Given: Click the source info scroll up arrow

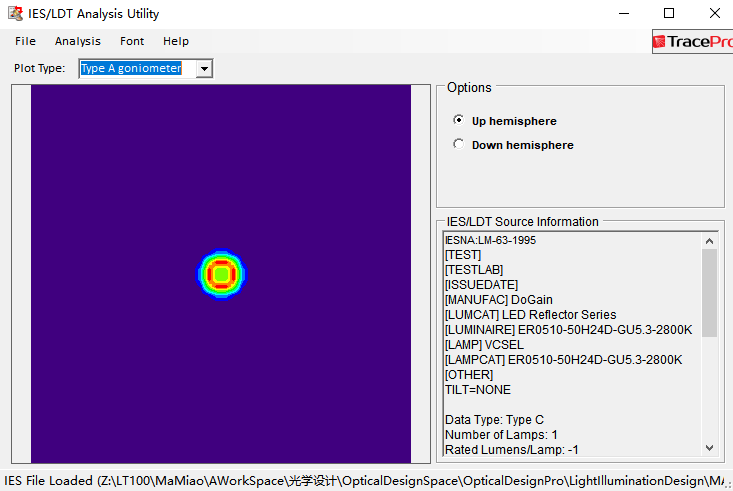Looking at the screenshot, I should [709, 241].
